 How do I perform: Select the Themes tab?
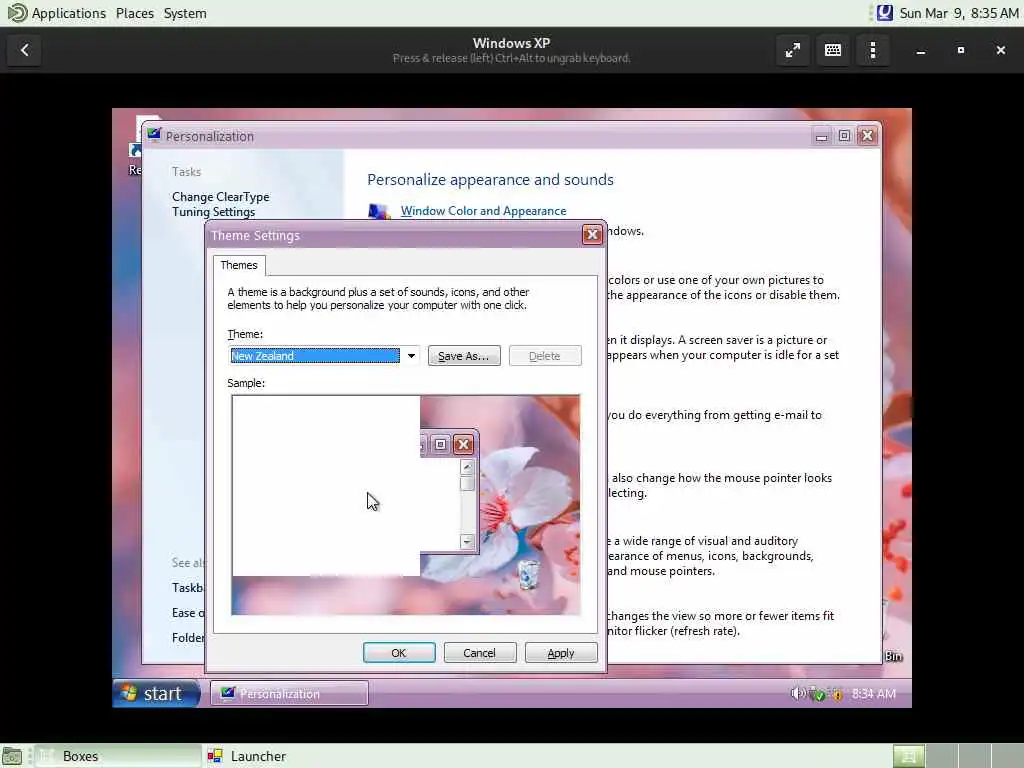tap(239, 265)
